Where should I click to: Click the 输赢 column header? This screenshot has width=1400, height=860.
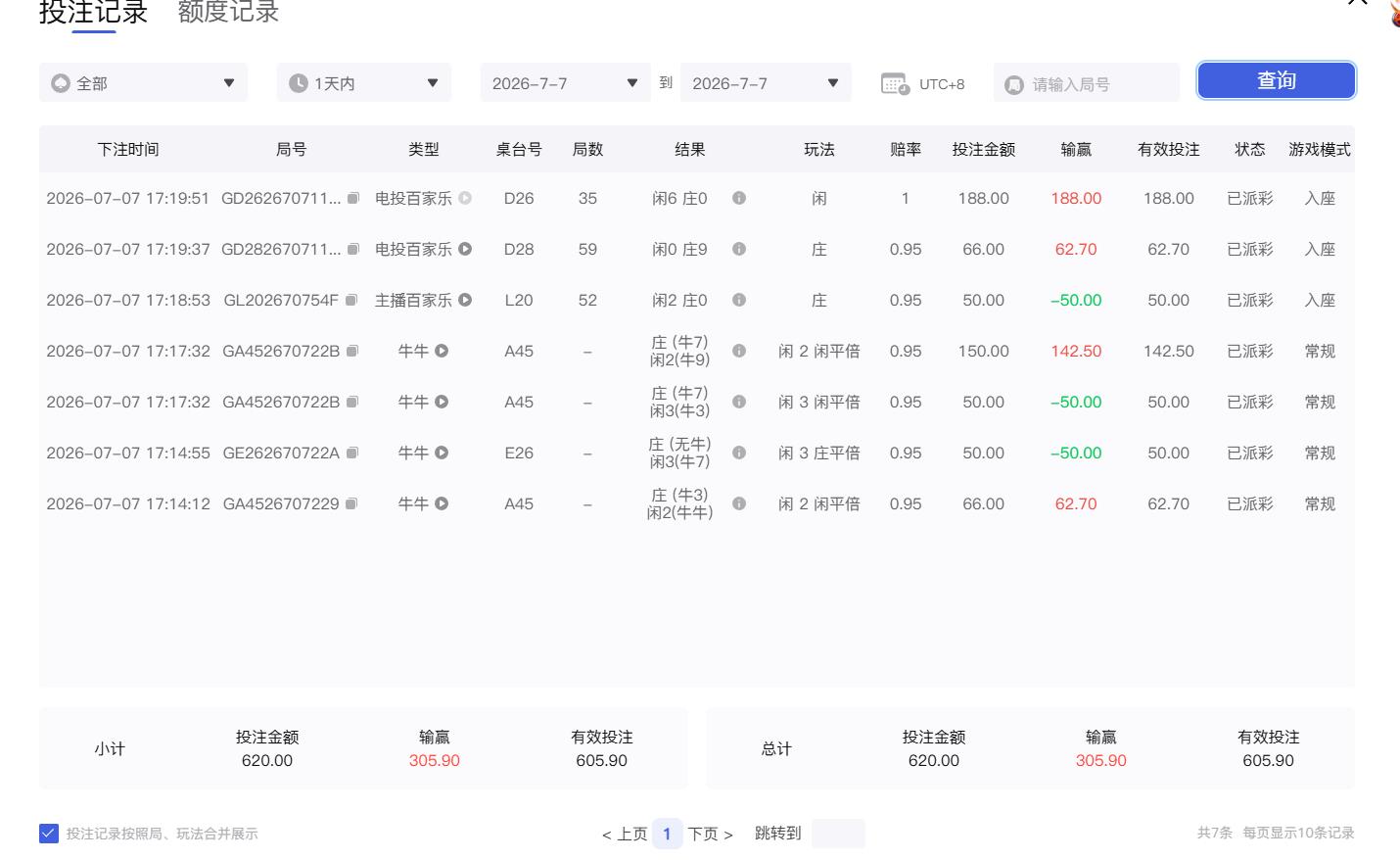point(1076,150)
